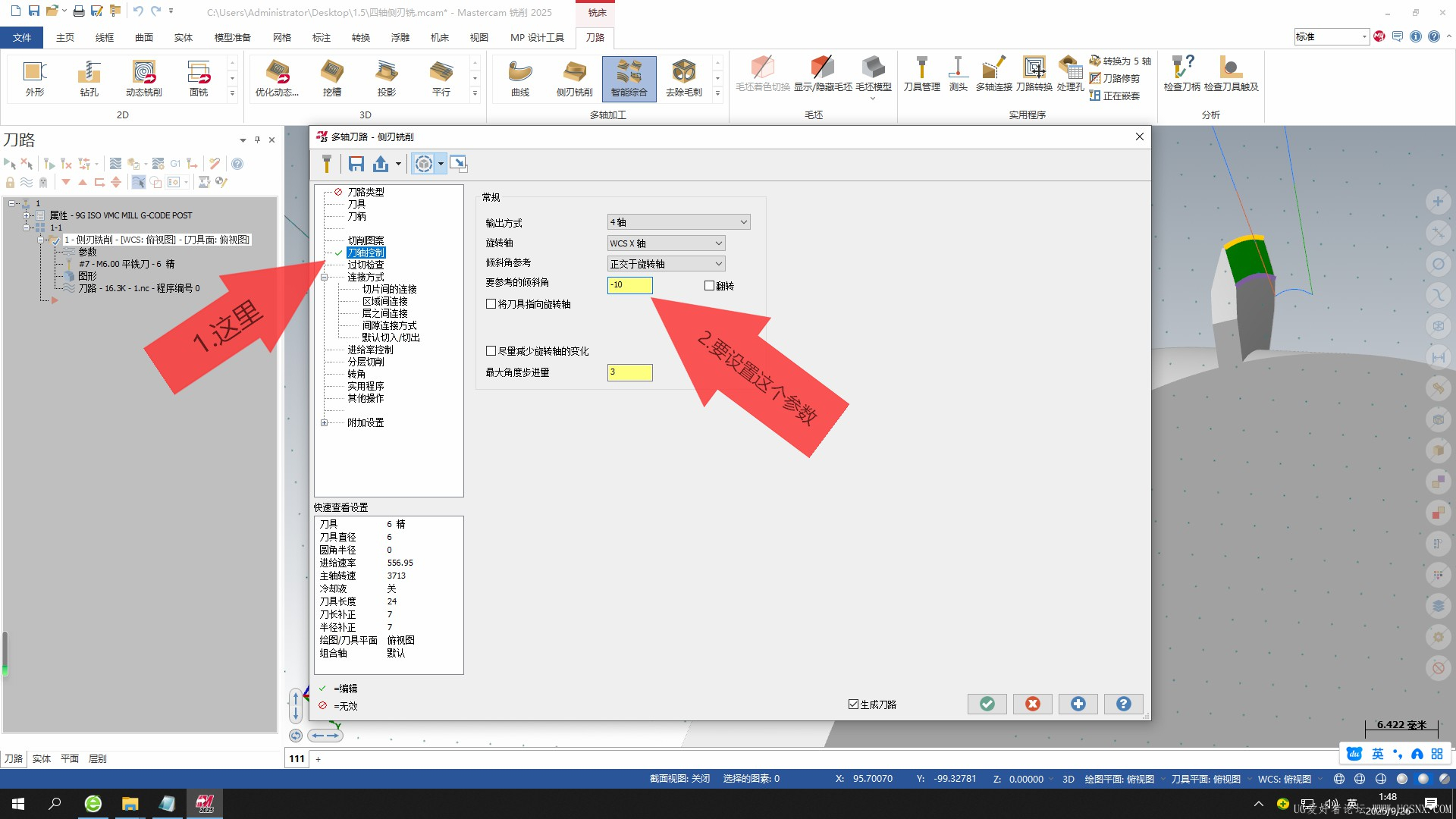Switch to the 线框 ribbon tab
Viewport: 1456px width, 819px height.
(104, 37)
